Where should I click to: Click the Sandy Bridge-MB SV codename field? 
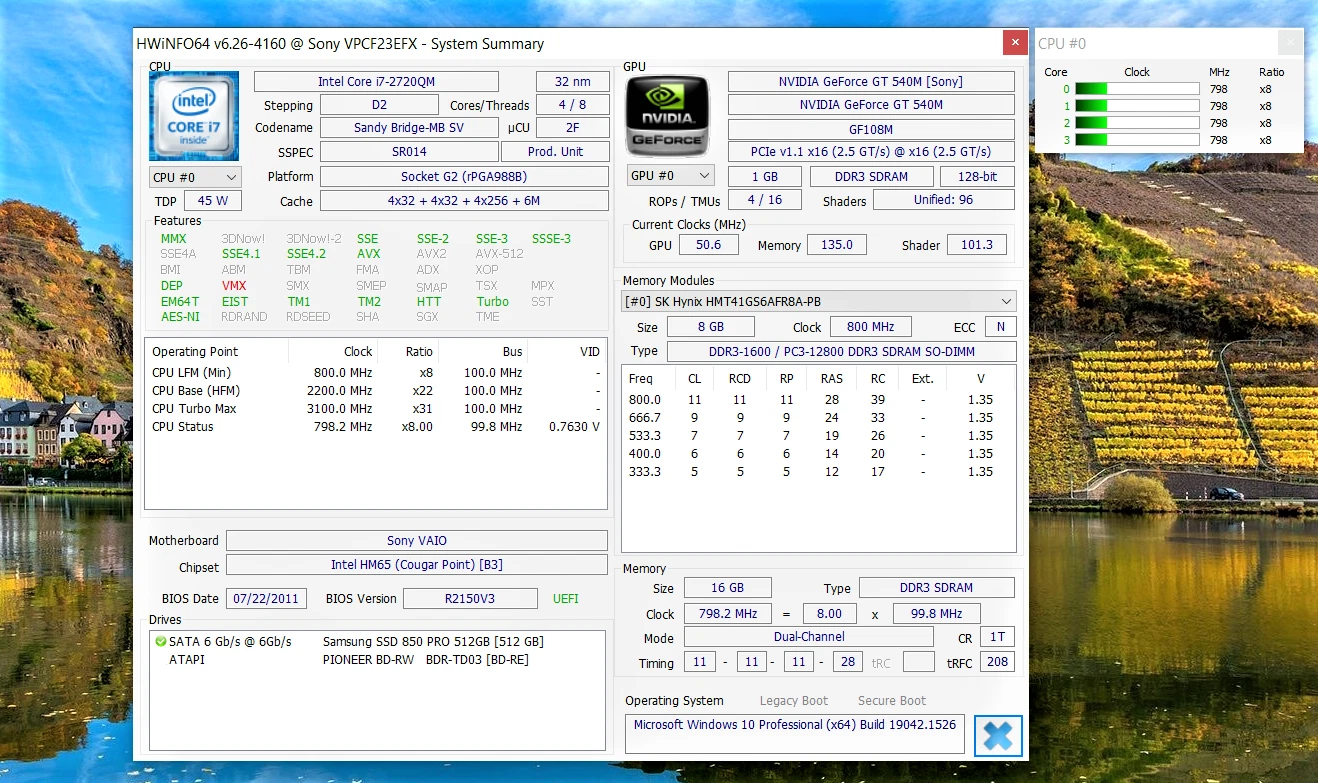click(x=409, y=128)
